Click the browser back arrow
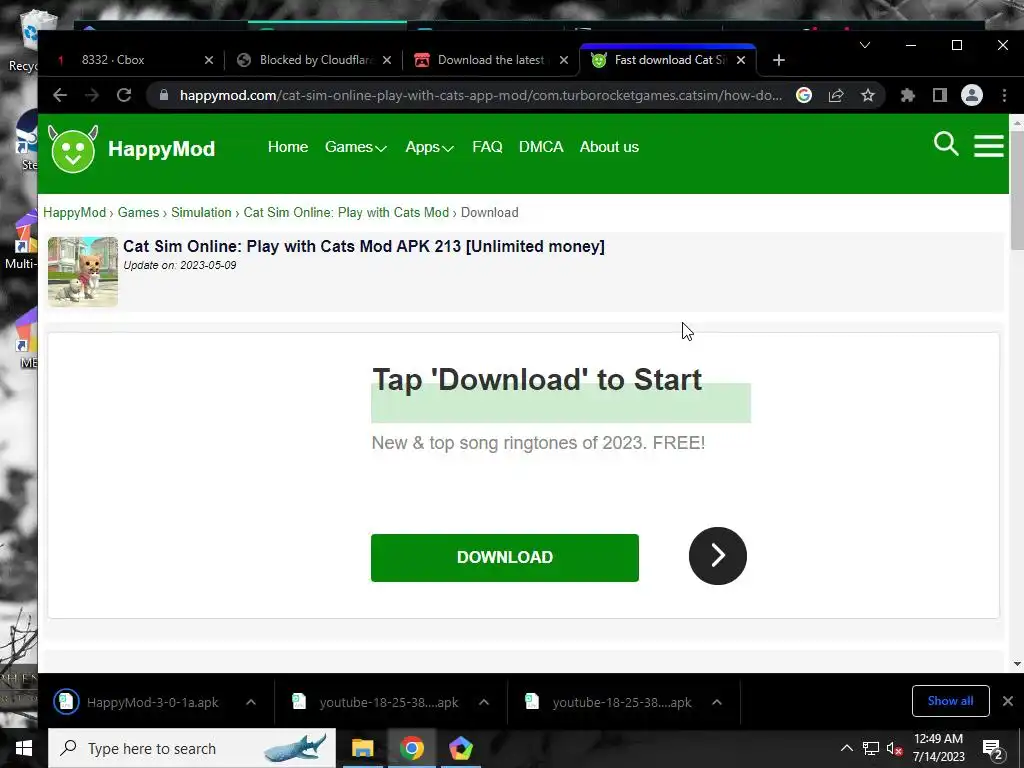 tap(60, 95)
